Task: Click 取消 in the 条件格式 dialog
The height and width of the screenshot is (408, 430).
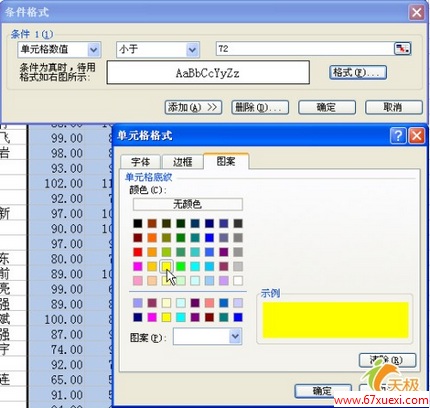Action: point(394,107)
